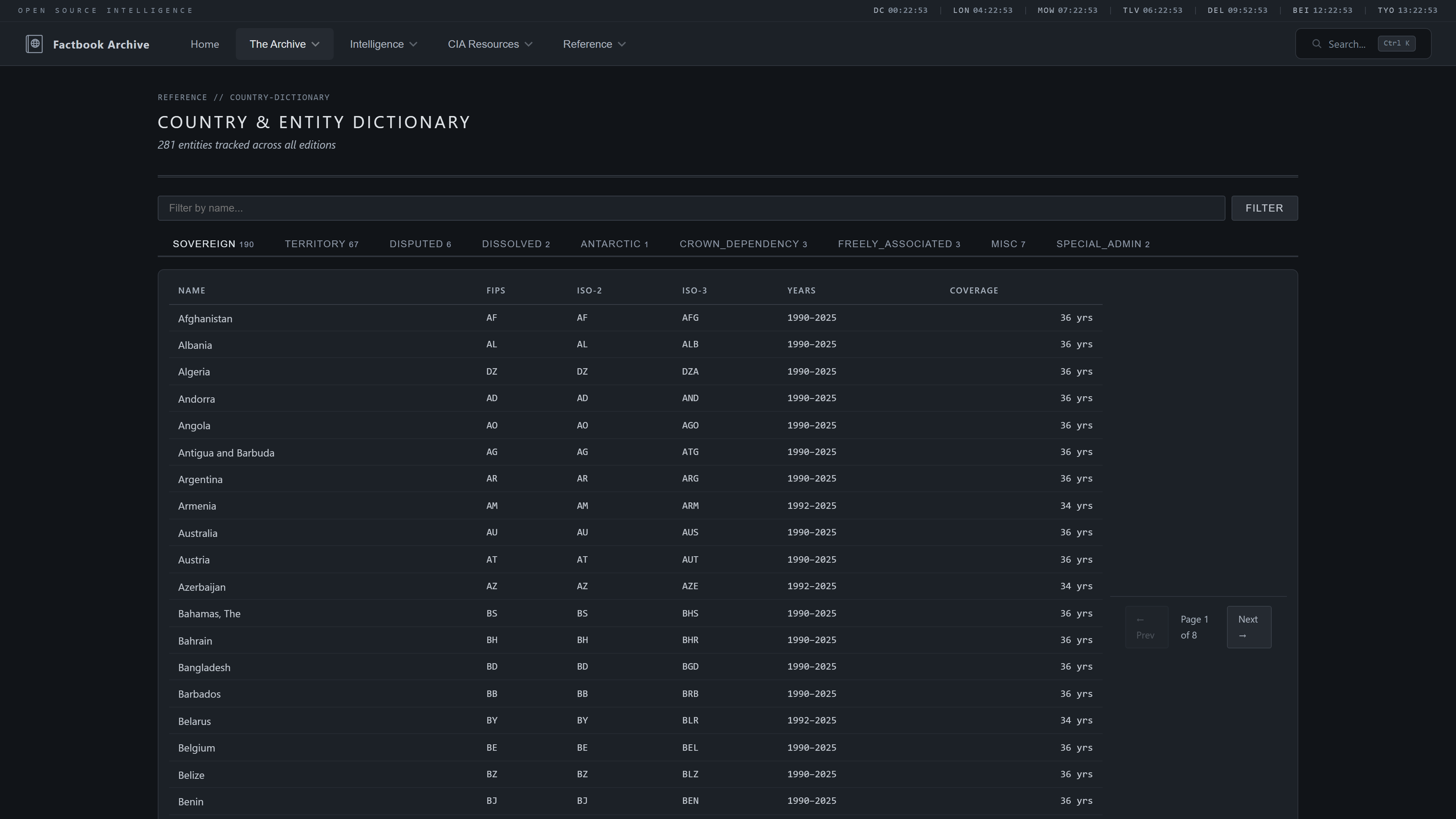Viewport: 1456px width, 819px height.
Task: Click into Filter by name field
Action: click(x=691, y=208)
